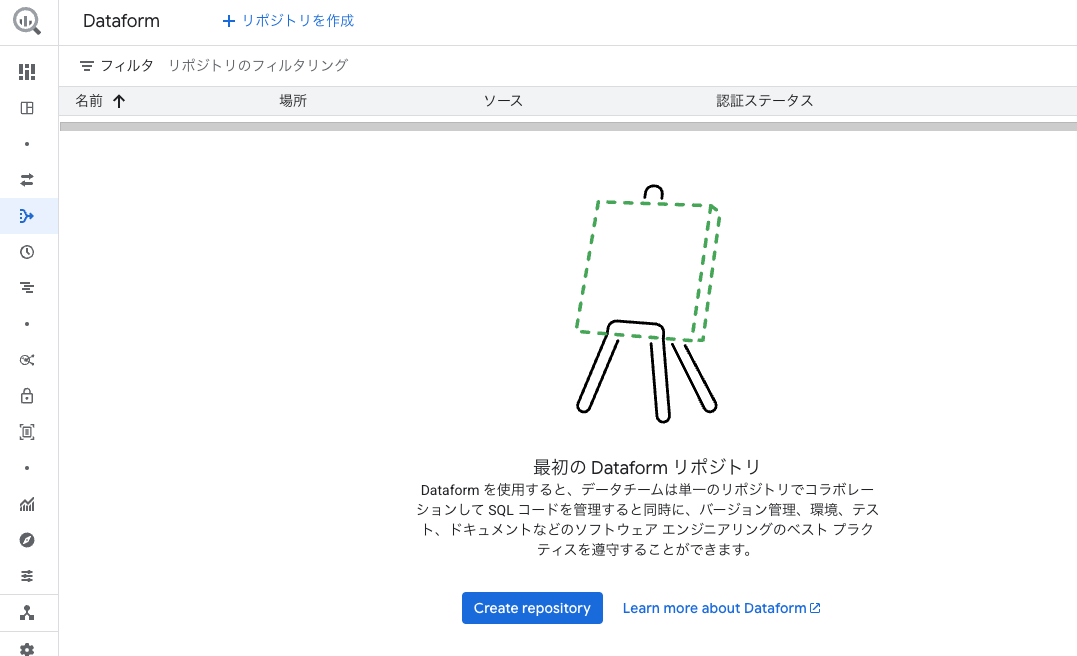Select the highlighted Dataform branch icon in sidebar
The width and height of the screenshot is (1077, 656).
27,215
